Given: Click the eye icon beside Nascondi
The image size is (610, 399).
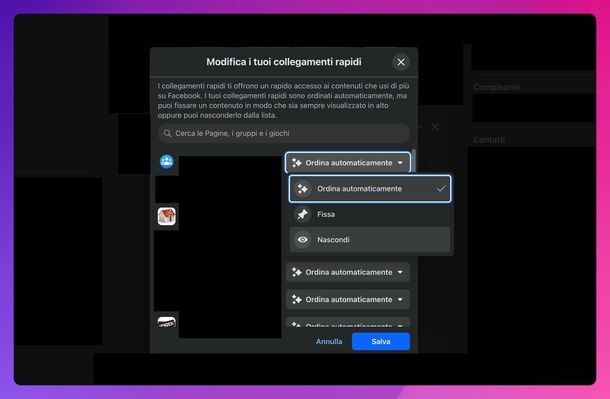Looking at the screenshot, I should 303,240.
